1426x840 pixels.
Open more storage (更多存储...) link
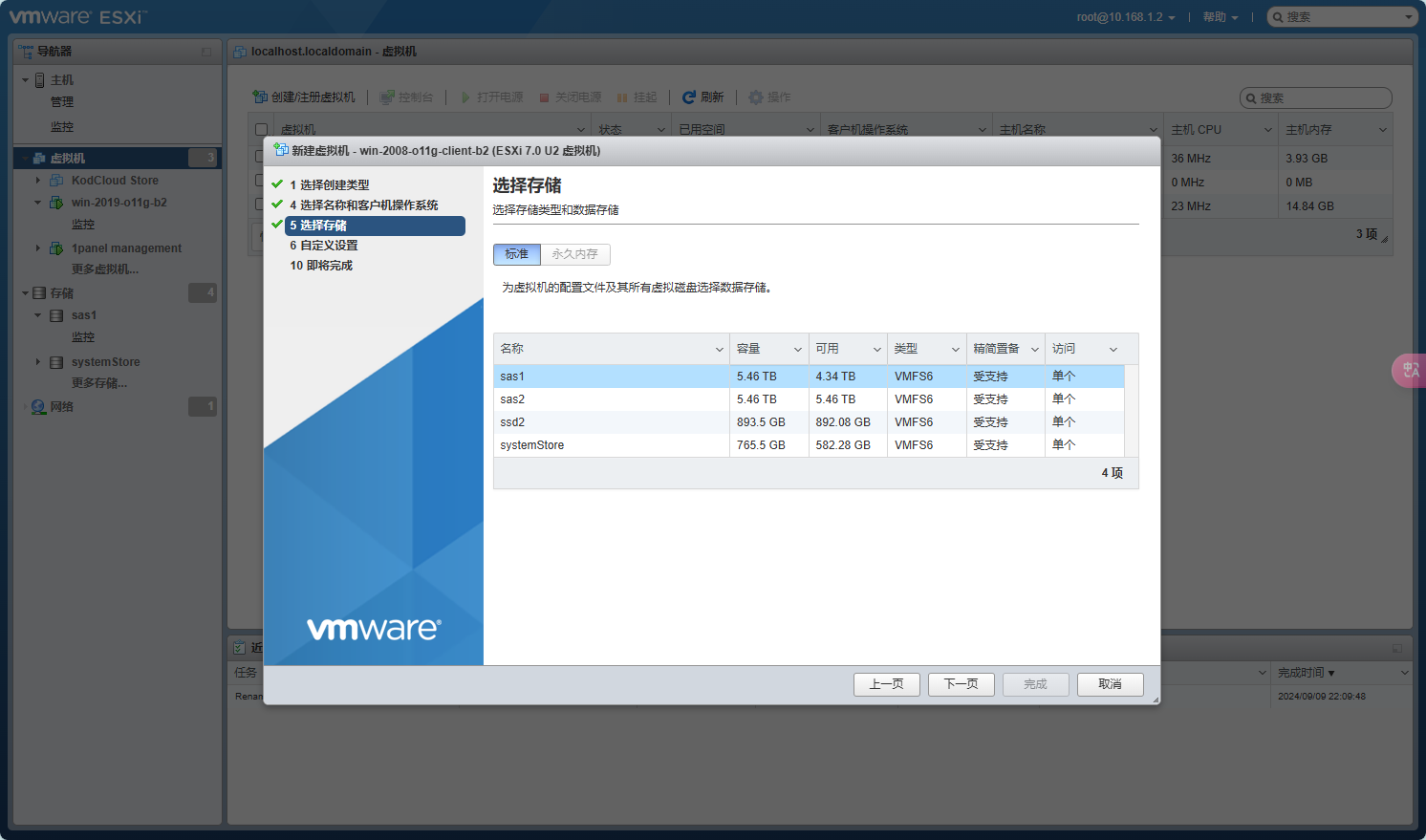click(x=99, y=383)
